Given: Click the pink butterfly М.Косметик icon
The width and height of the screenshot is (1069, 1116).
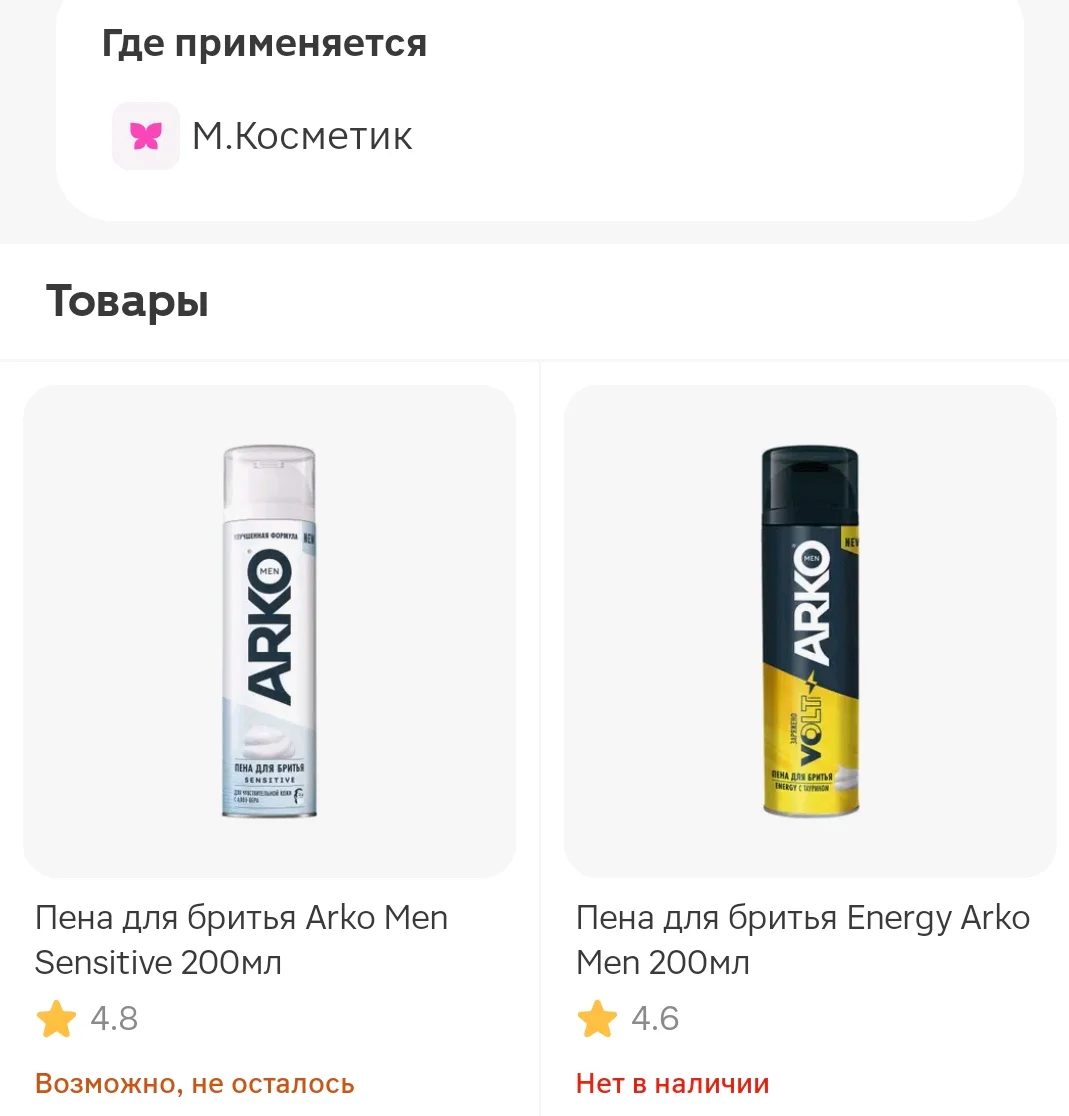Looking at the screenshot, I should coord(146,136).
